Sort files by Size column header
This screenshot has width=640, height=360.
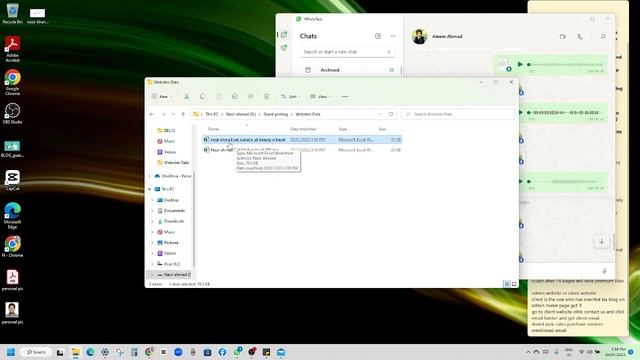[x=382, y=129]
